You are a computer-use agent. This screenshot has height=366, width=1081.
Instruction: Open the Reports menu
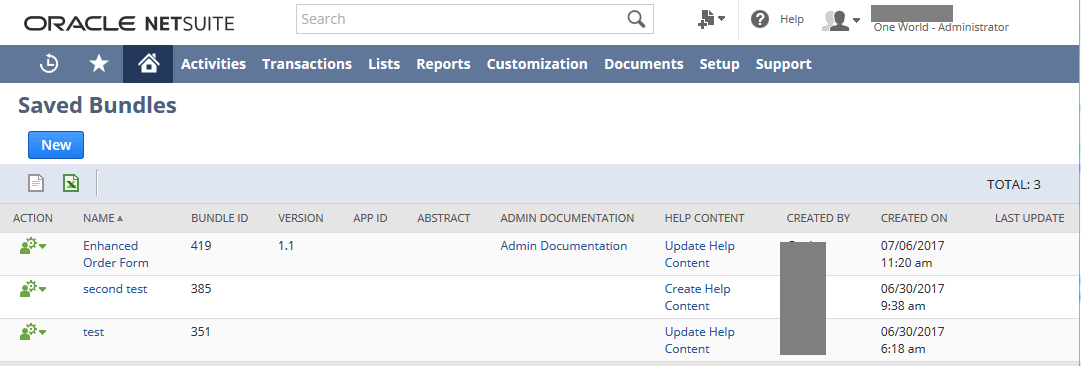pos(443,64)
